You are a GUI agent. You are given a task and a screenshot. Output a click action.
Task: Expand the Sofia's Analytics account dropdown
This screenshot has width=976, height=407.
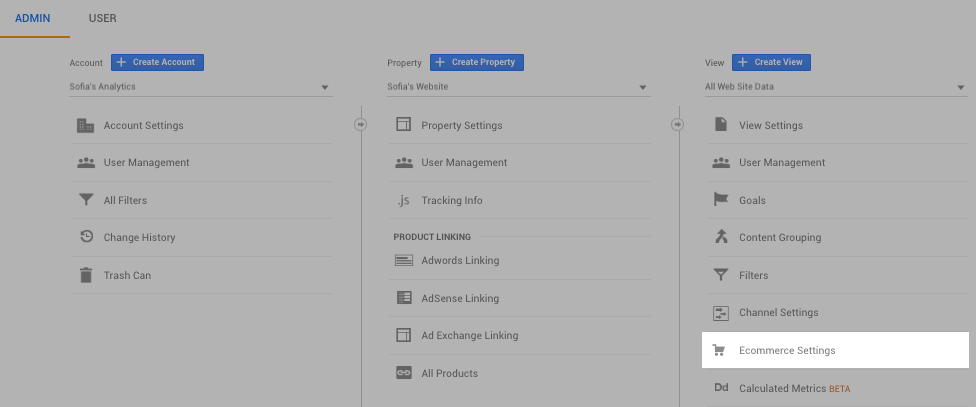(x=325, y=87)
